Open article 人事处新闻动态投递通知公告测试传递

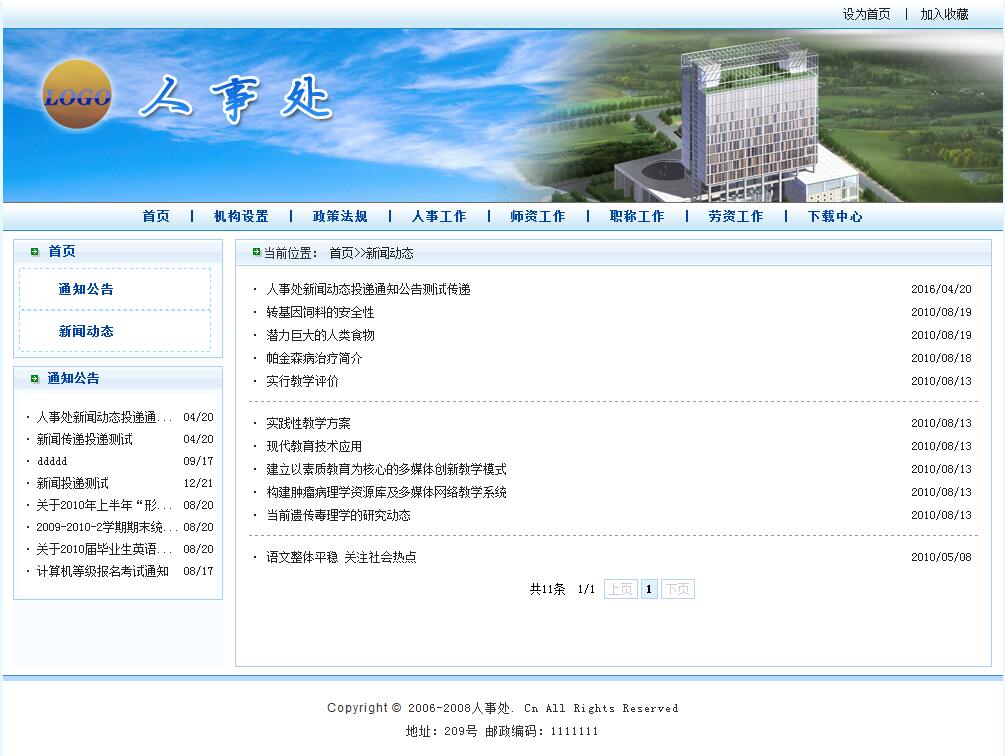pos(369,290)
